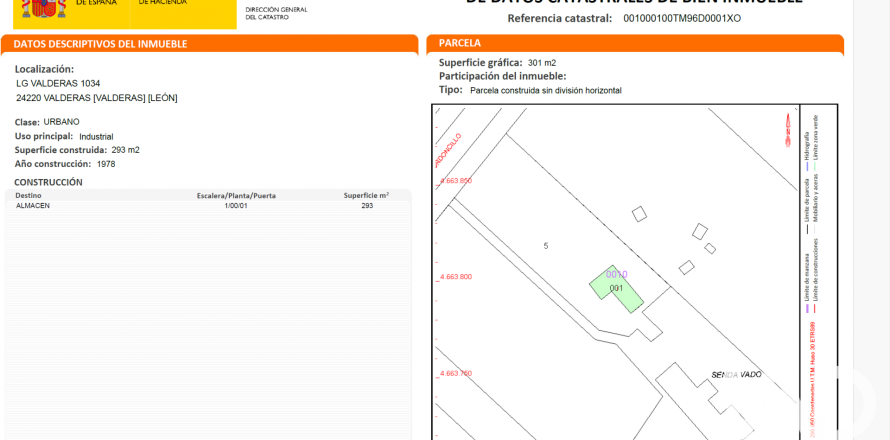Select the 1/00/01 table cell
Screen dimensions: 890x440
(236, 206)
